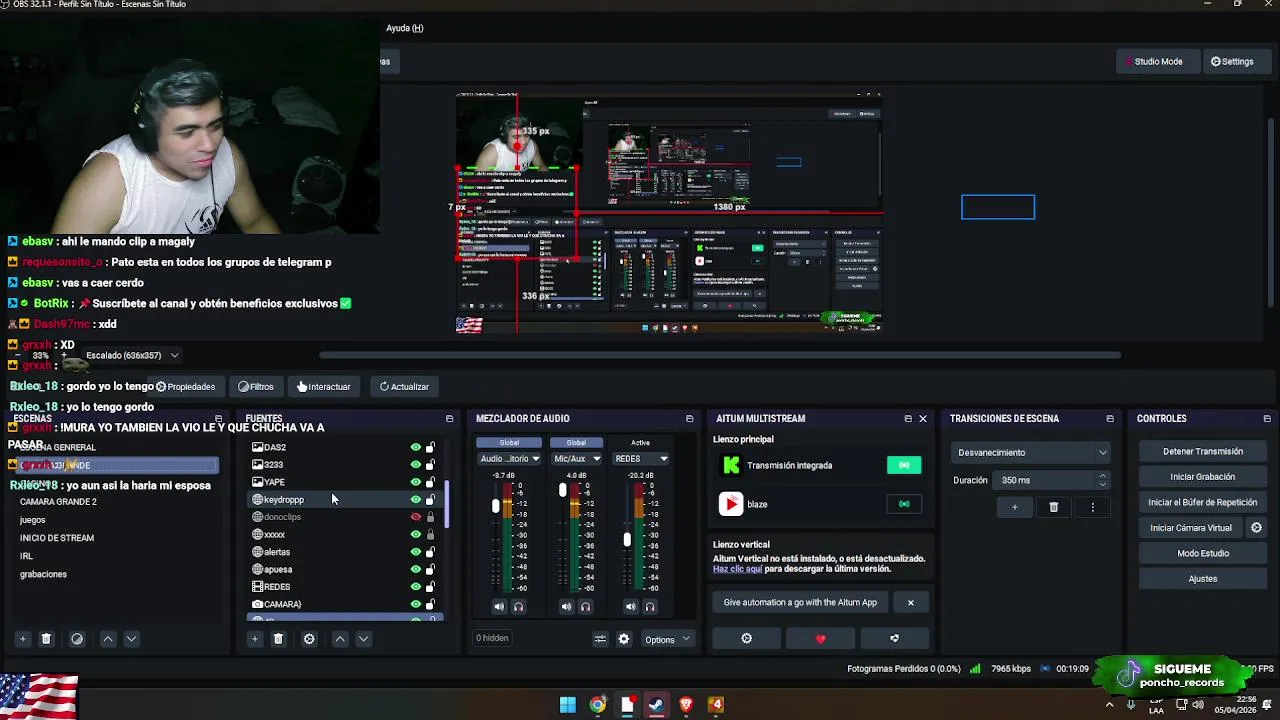Add a new source in Fuentes panel
The image size is (1280, 720).
click(254, 639)
